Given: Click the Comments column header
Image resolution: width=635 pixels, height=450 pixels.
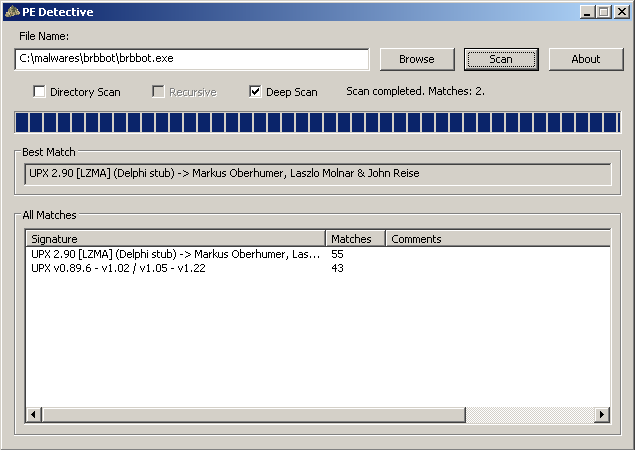Looking at the screenshot, I should [497, 239].
